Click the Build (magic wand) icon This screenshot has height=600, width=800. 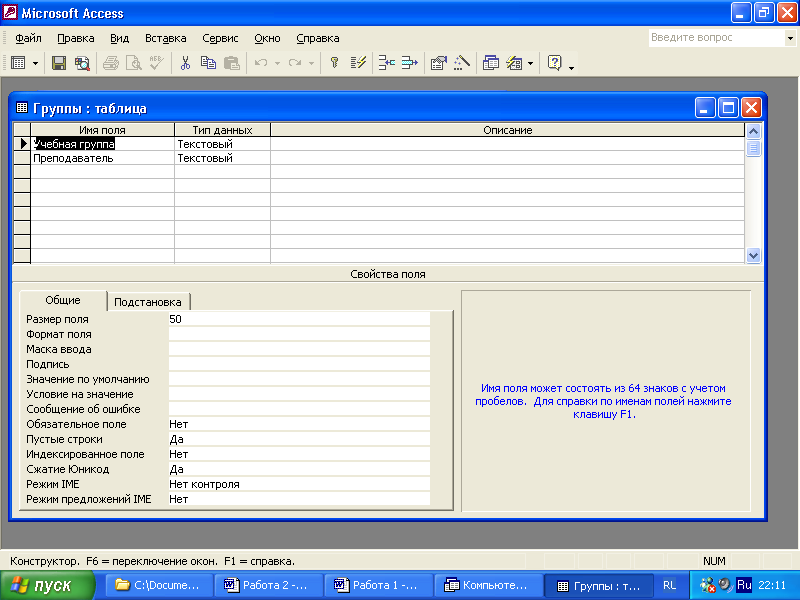tap(462, 63)
